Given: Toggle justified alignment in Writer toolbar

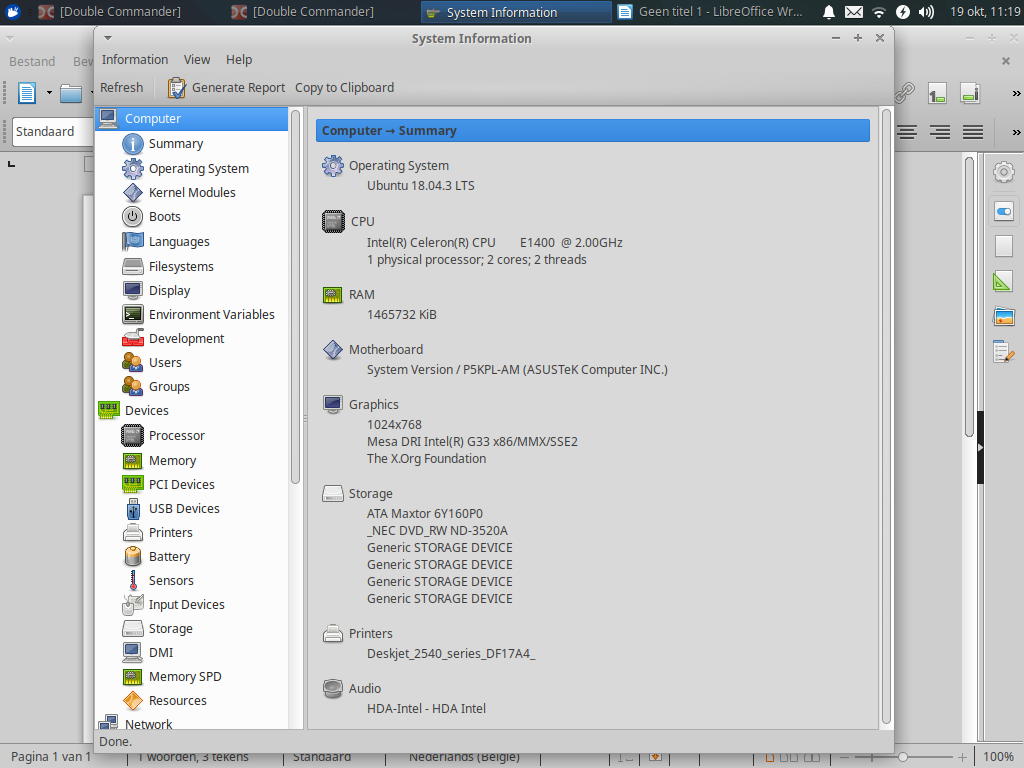Looking at the screenshot, I should [972, 132].
